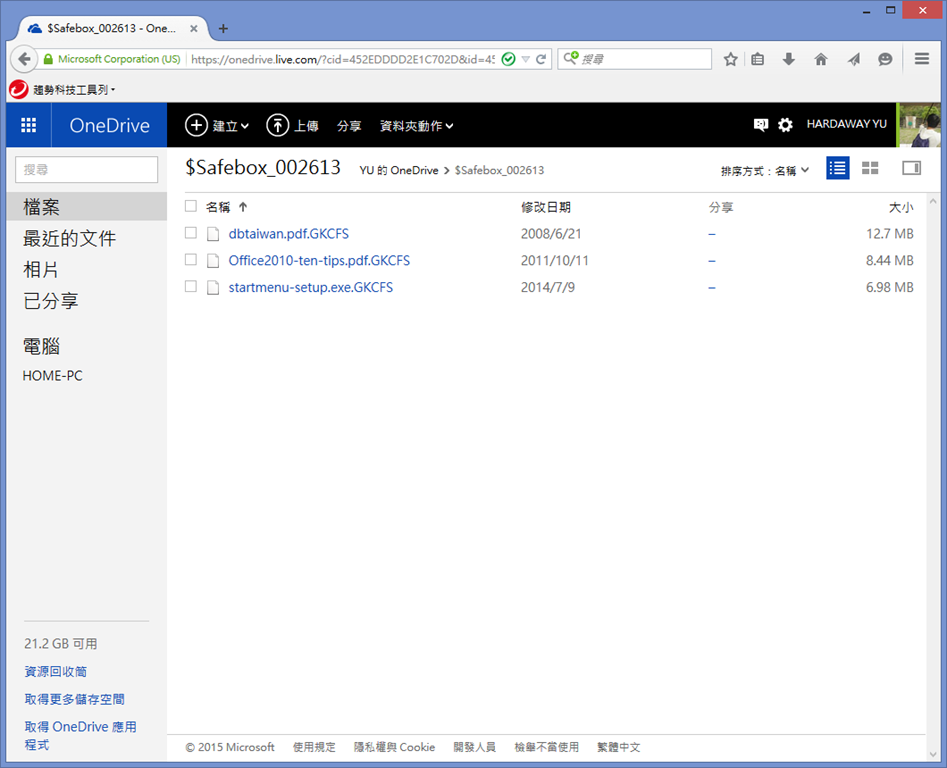Click the address bar URL

(342, 59)
